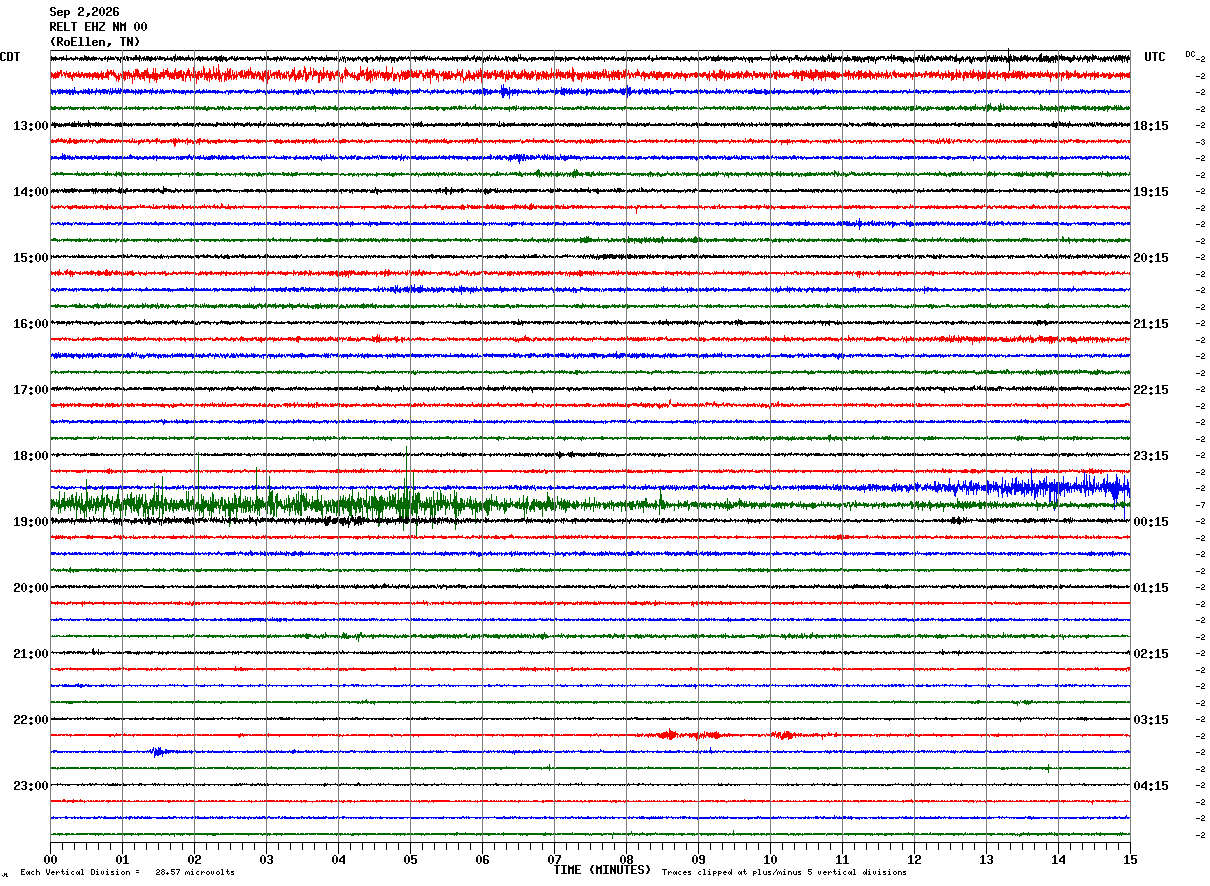Click the minute 05 axis tick label
The height and width of the screenshot is (886, 1210).
pos(410,860)
